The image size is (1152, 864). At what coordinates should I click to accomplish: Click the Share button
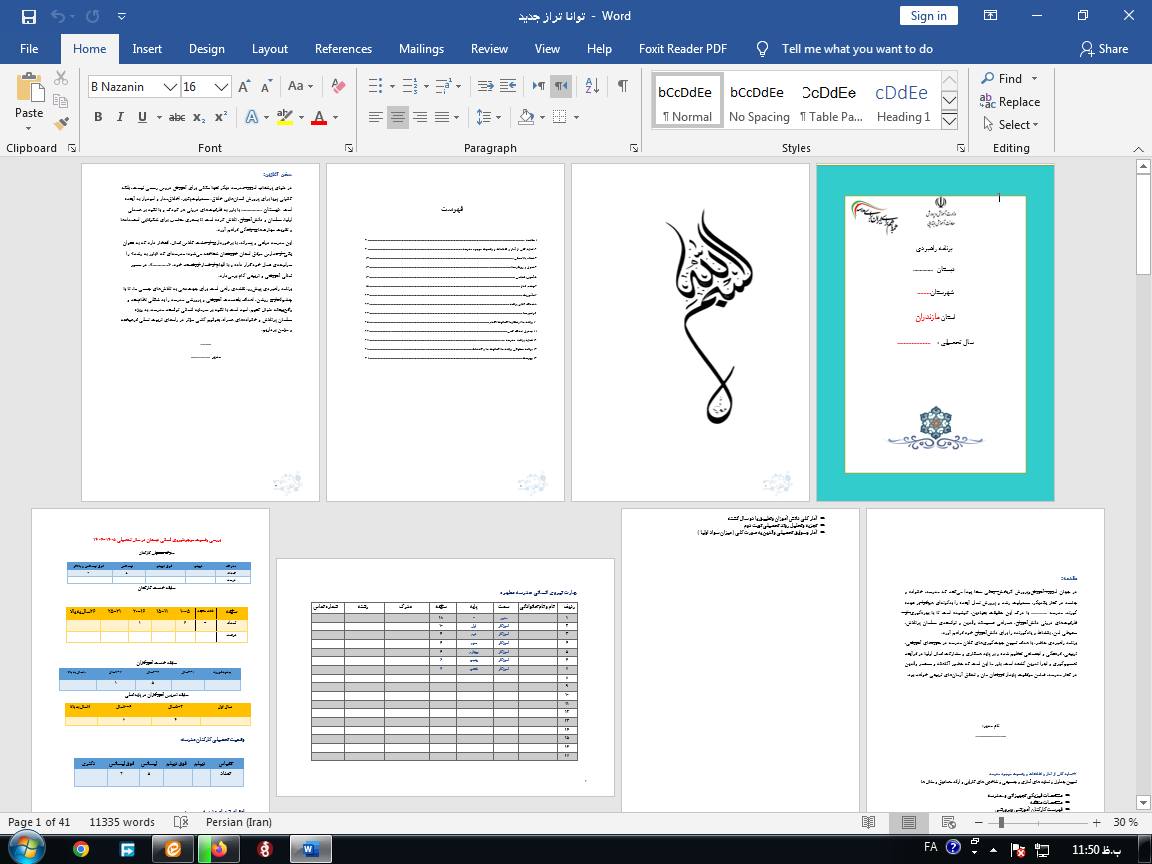[x=1104, y=48]
